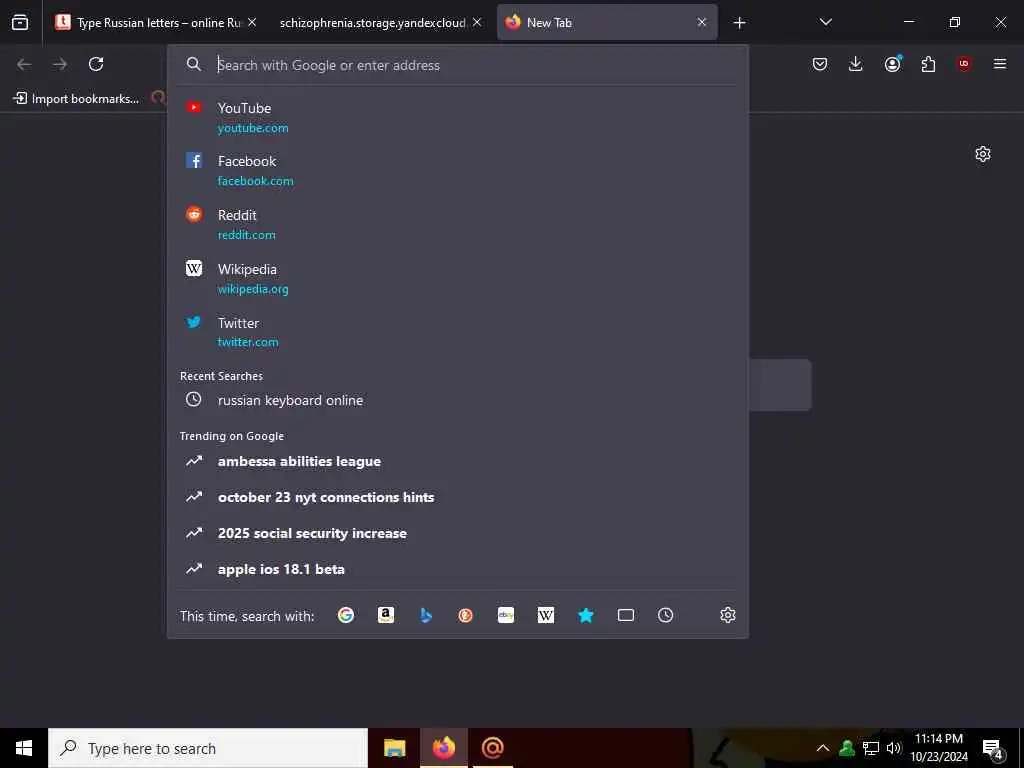This screenshot has height=768, width=1024.
Task: Open the YouTube suggestion
Action: [x=458, y=118]
